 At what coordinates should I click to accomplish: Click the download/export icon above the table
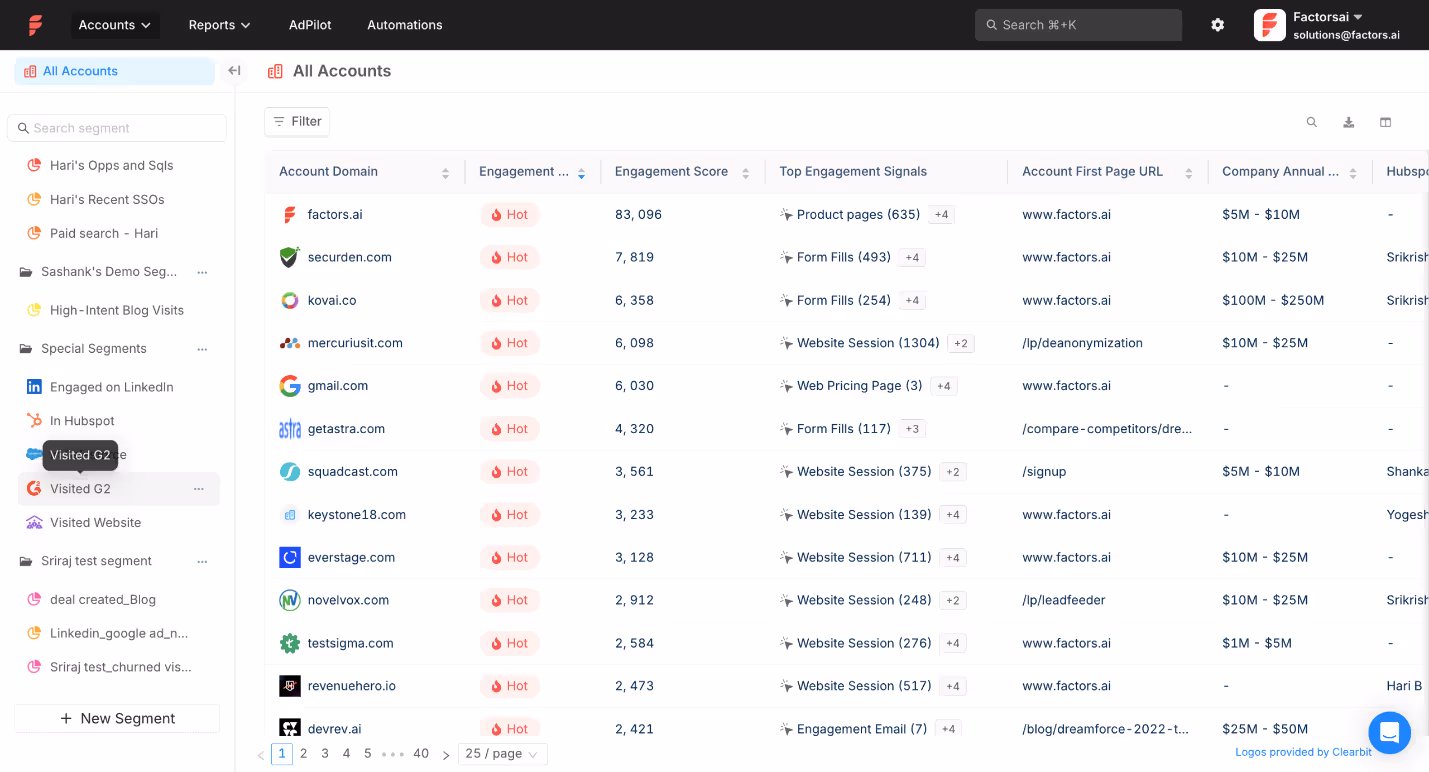point(1348,121)
